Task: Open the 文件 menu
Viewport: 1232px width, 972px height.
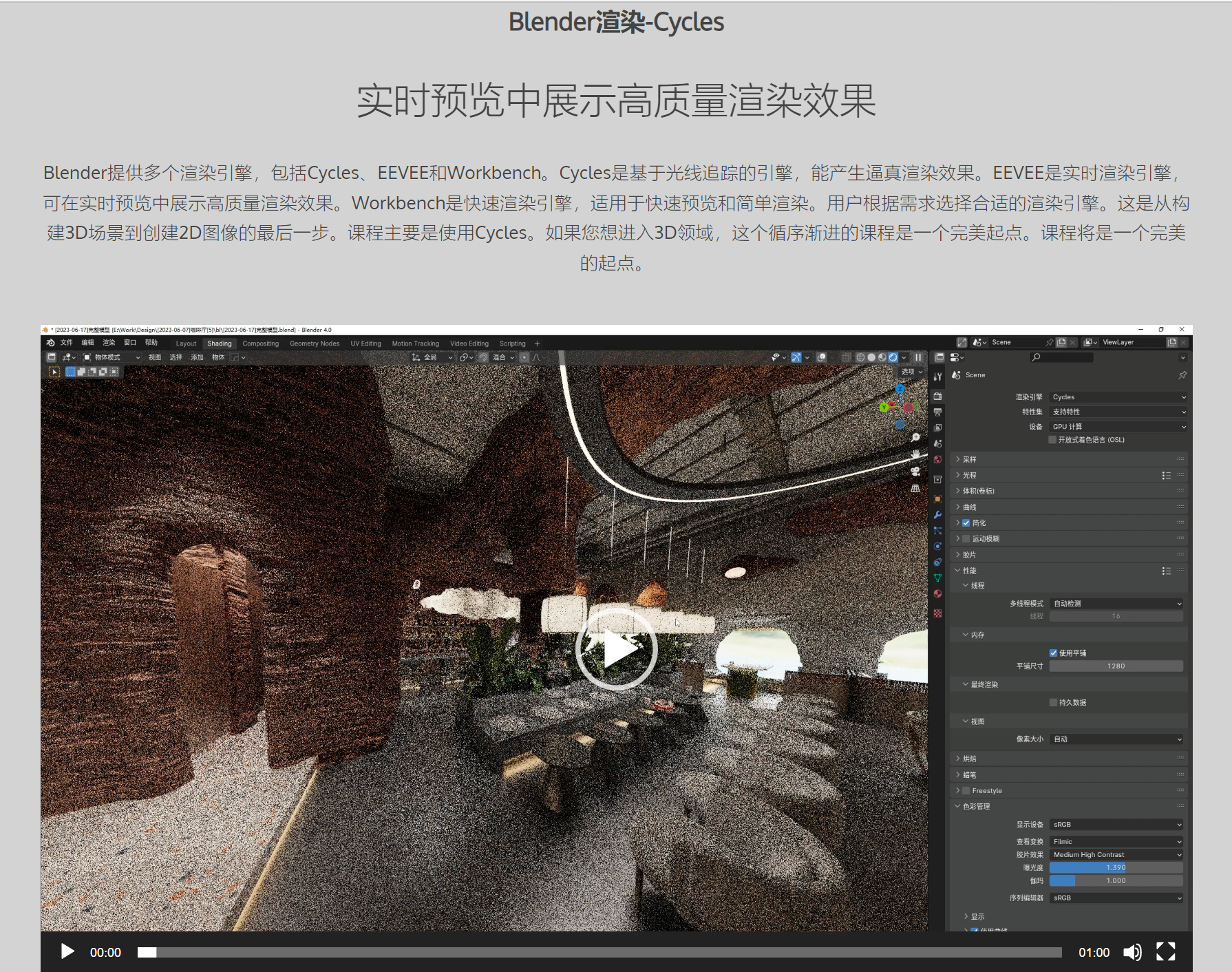Action: coord(66,343)
